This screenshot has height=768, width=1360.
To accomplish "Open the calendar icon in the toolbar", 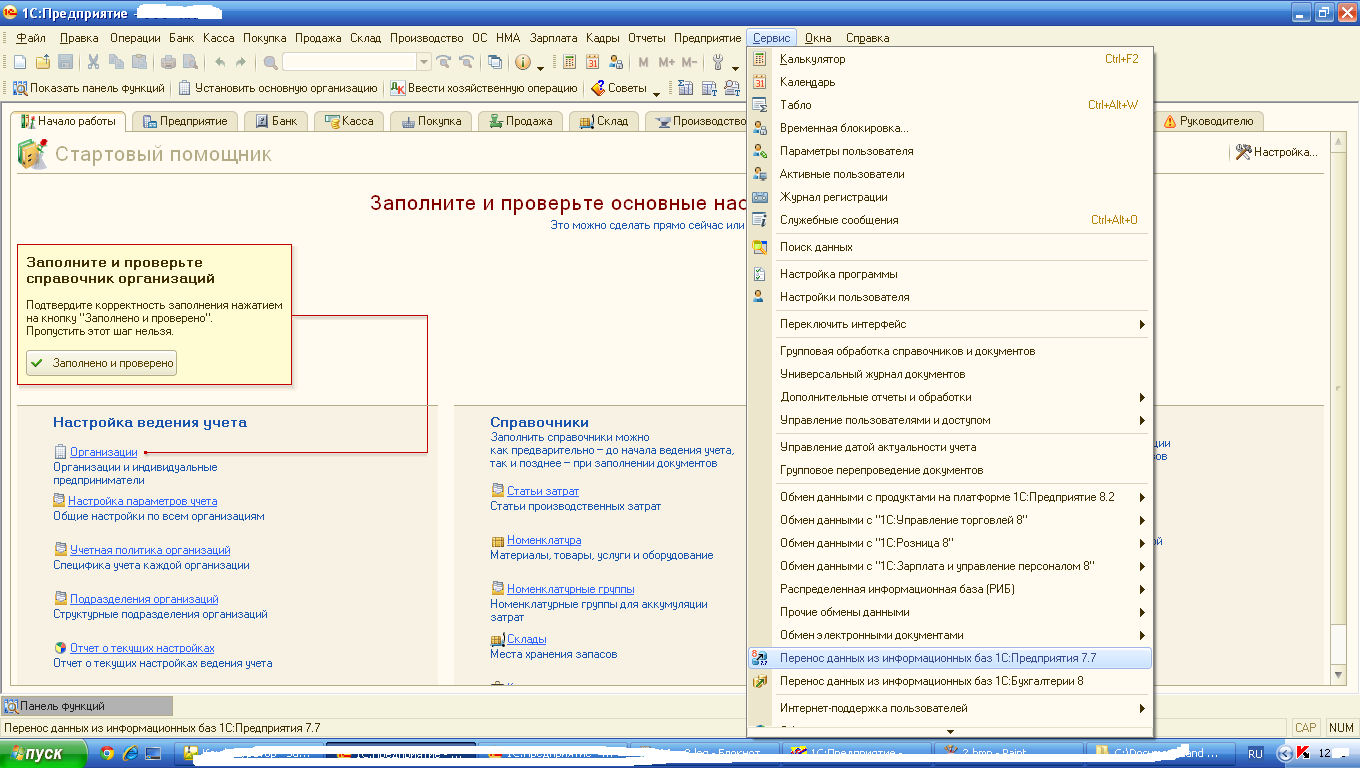I will (593, 61).
